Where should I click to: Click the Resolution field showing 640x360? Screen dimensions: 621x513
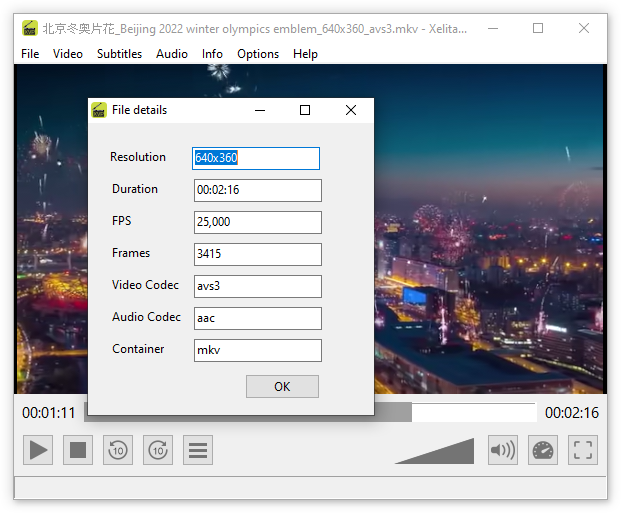coord(256,158)
